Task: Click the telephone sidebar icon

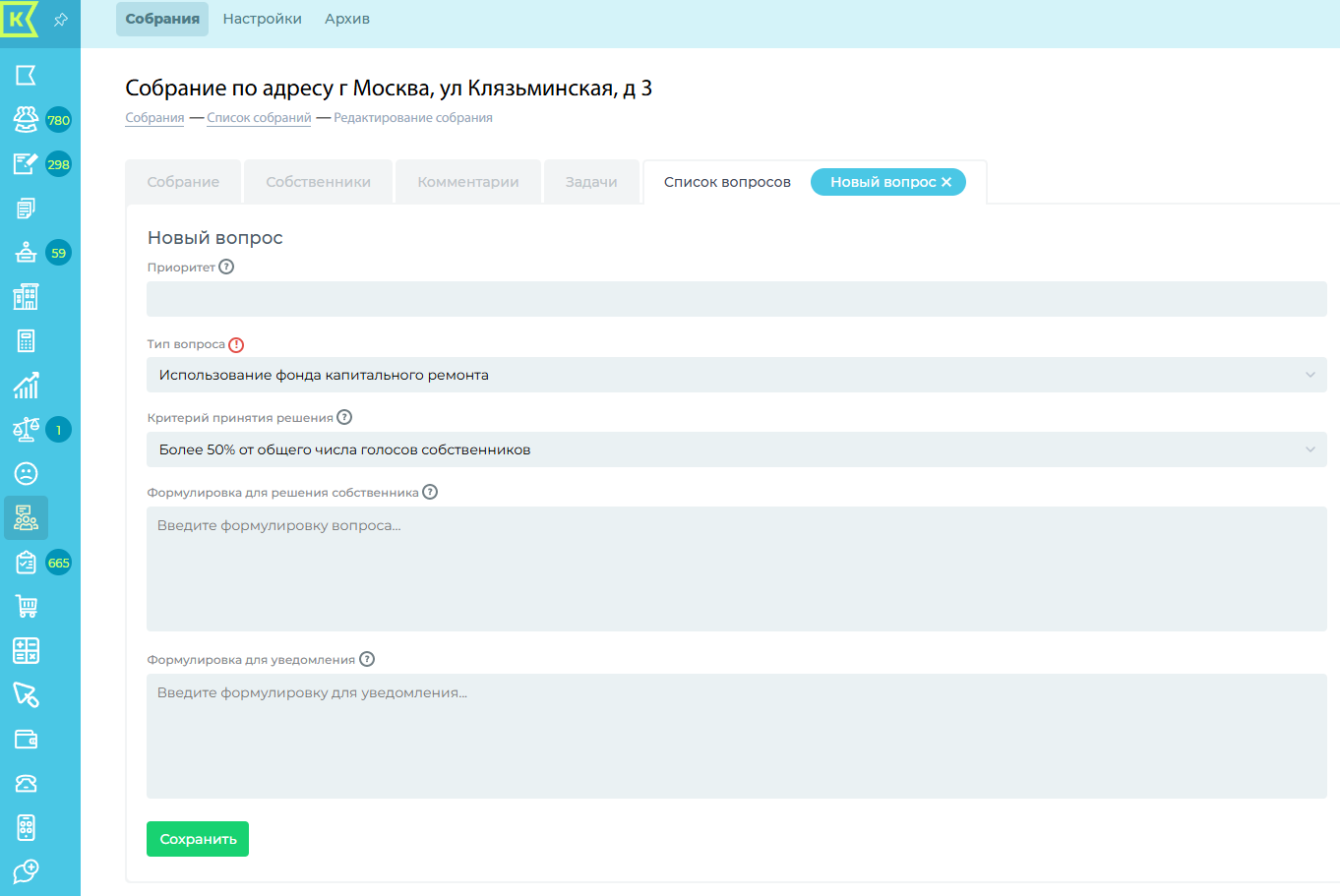Action: [x=27, y=784]
